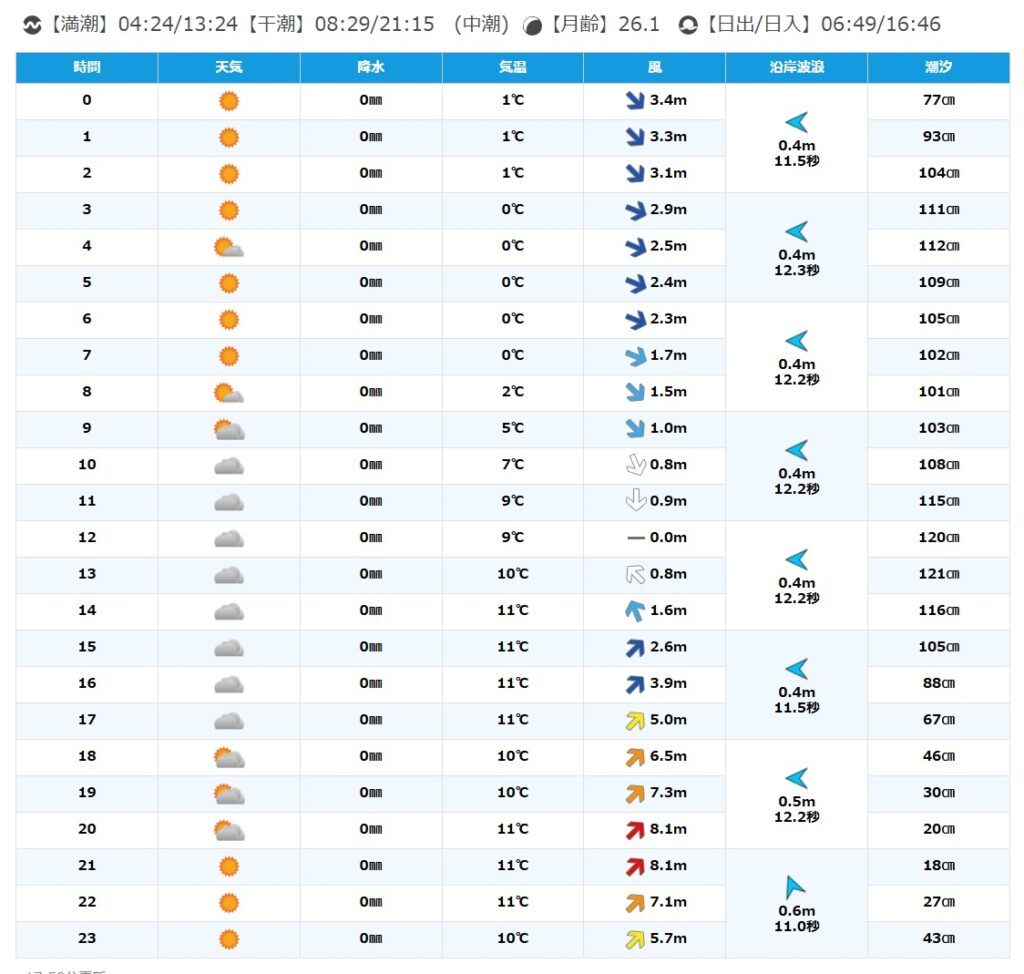The width and height of the screenshot is (1024, 974).
Task: Select the 天気 column header
Action: tap(228, 67)
